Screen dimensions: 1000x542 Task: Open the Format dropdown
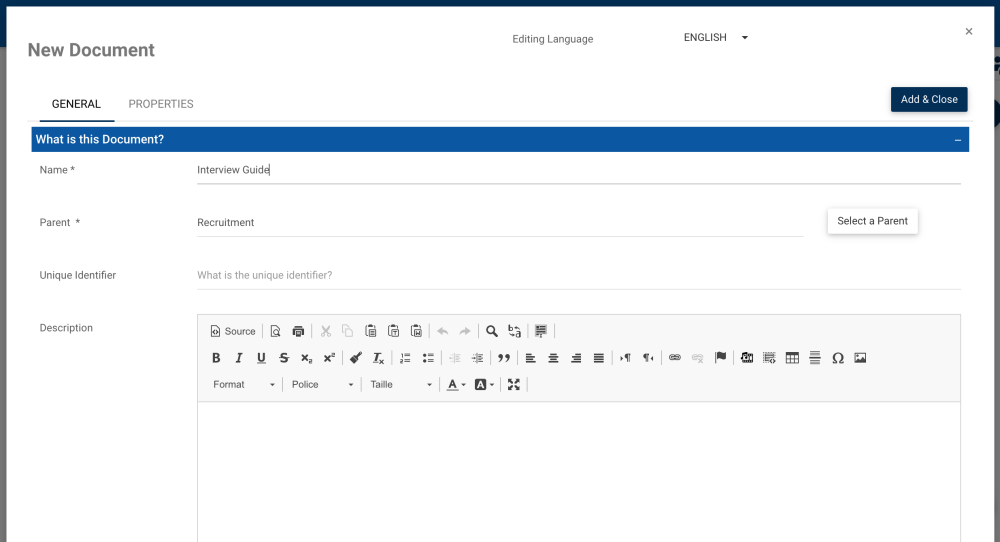tap(244, 385)
